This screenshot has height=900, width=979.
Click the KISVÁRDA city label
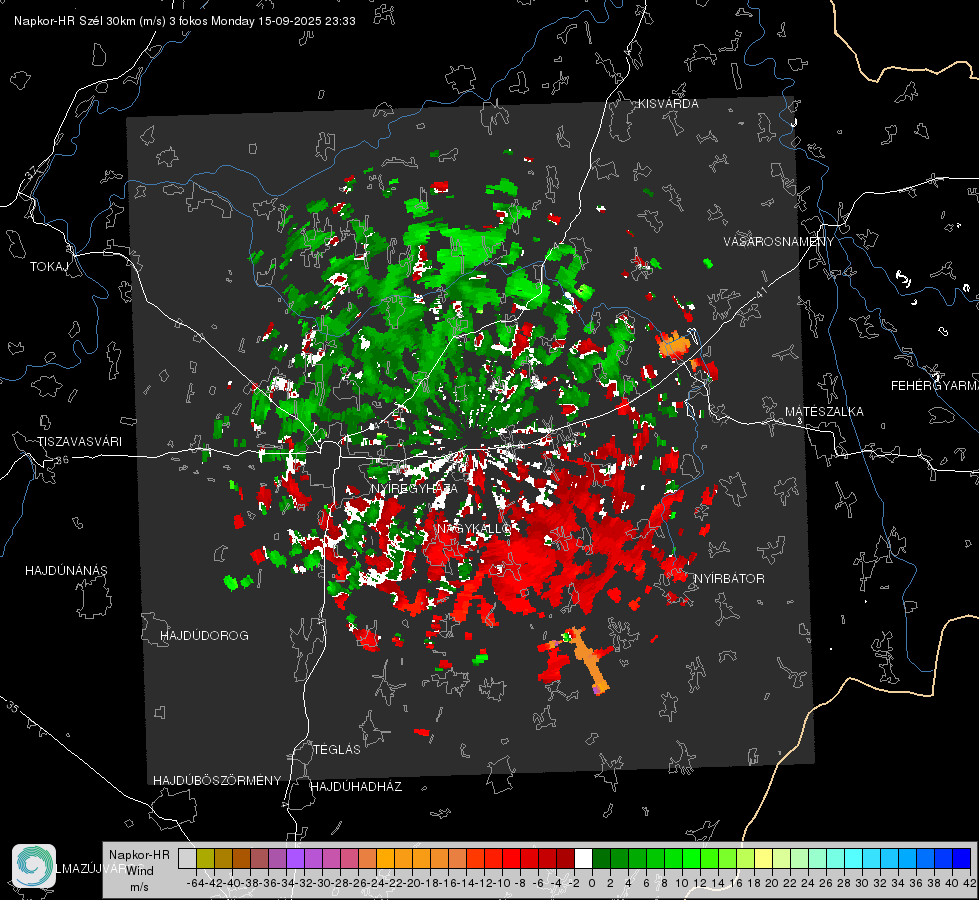point(668,104)
